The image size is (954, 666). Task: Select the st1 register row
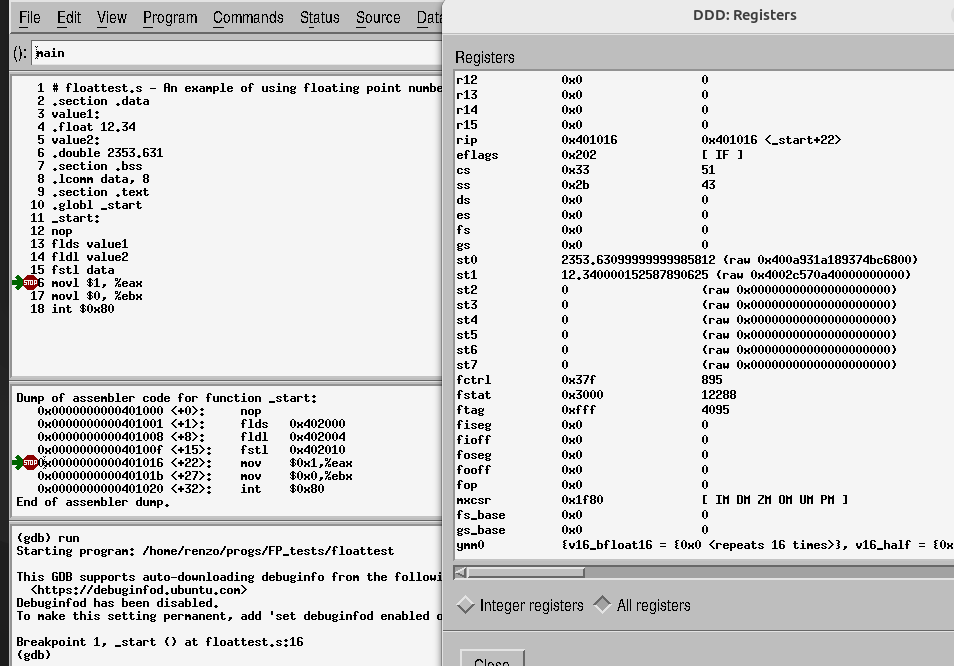click(x=704, y=275)
